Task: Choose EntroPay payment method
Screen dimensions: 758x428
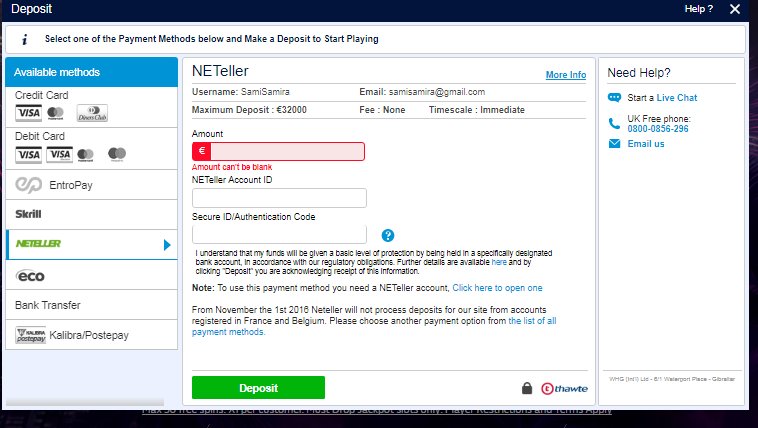Action: 91,185
